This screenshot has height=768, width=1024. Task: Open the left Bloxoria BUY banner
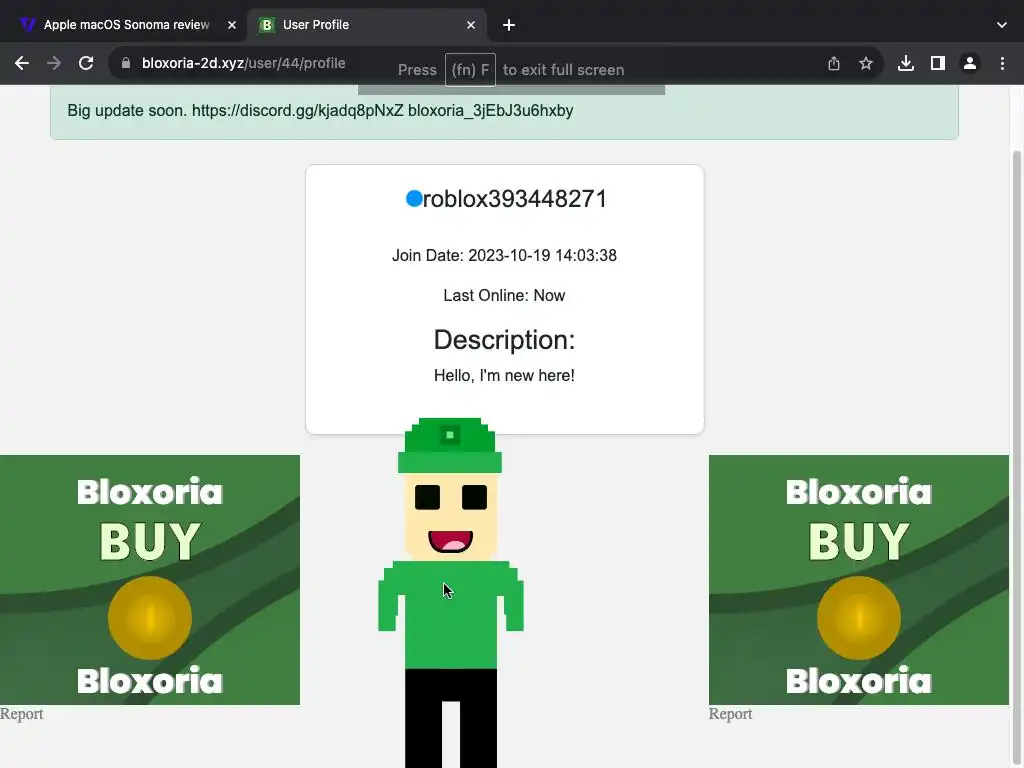coord(150,580)
